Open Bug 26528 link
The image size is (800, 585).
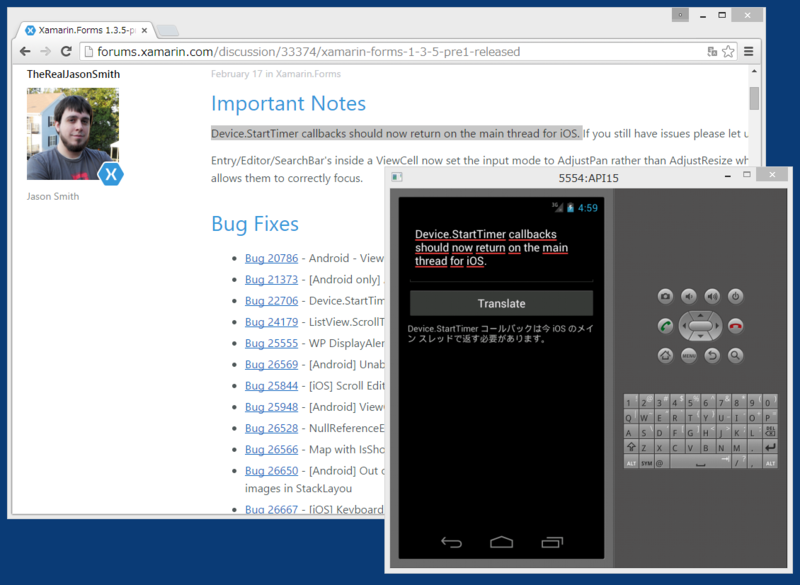[271, 428]
